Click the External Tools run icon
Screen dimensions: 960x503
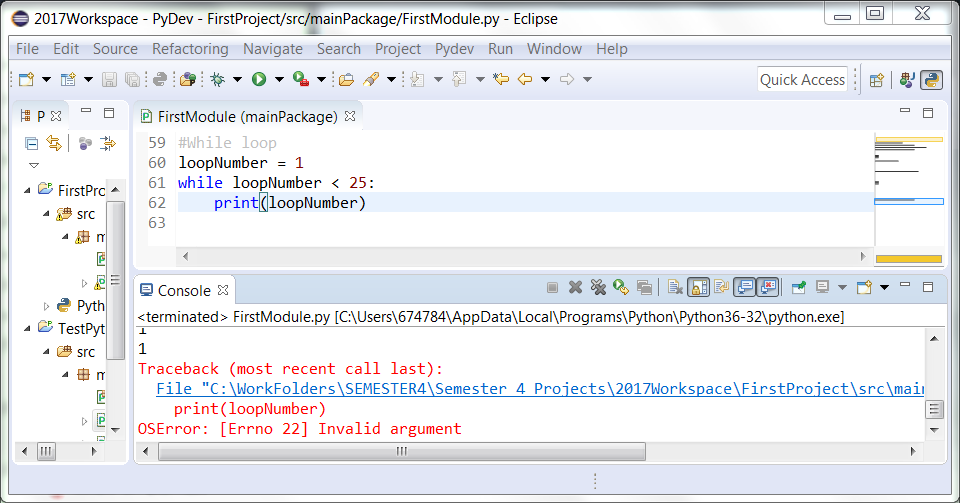coord(301,79)
